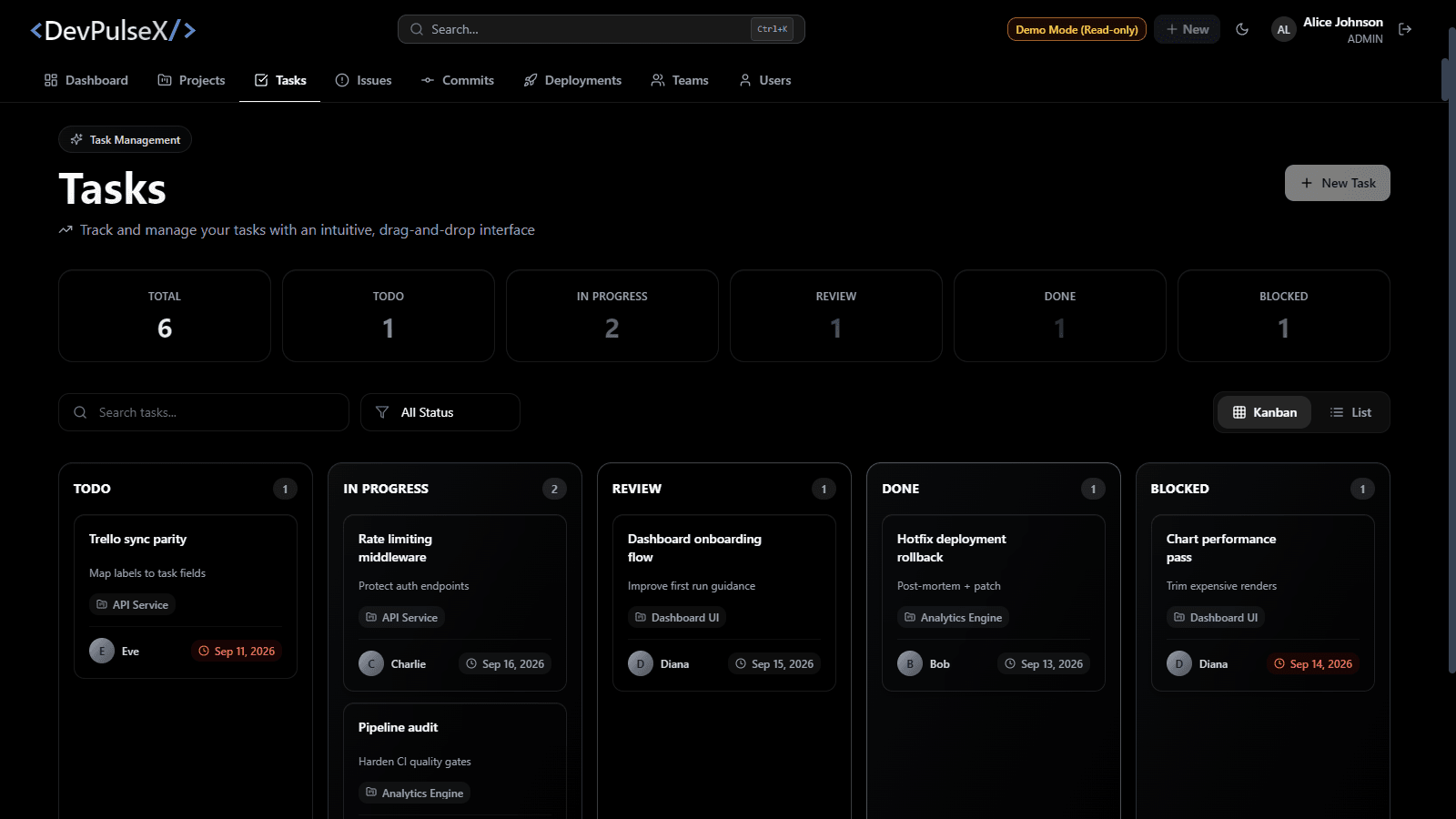Screen dimensions: 1456x819
Task: Click Analytics Engine tag on Pipeline audit
Action: [x=414, y=793]
